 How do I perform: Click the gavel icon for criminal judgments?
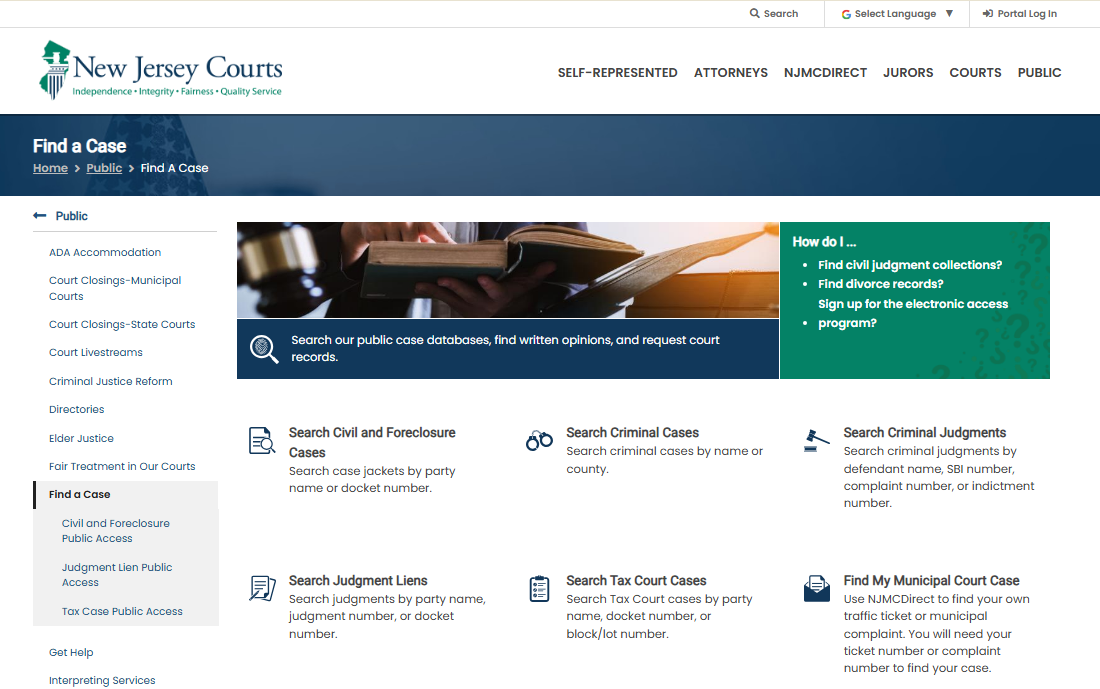[x=816, y=441]
